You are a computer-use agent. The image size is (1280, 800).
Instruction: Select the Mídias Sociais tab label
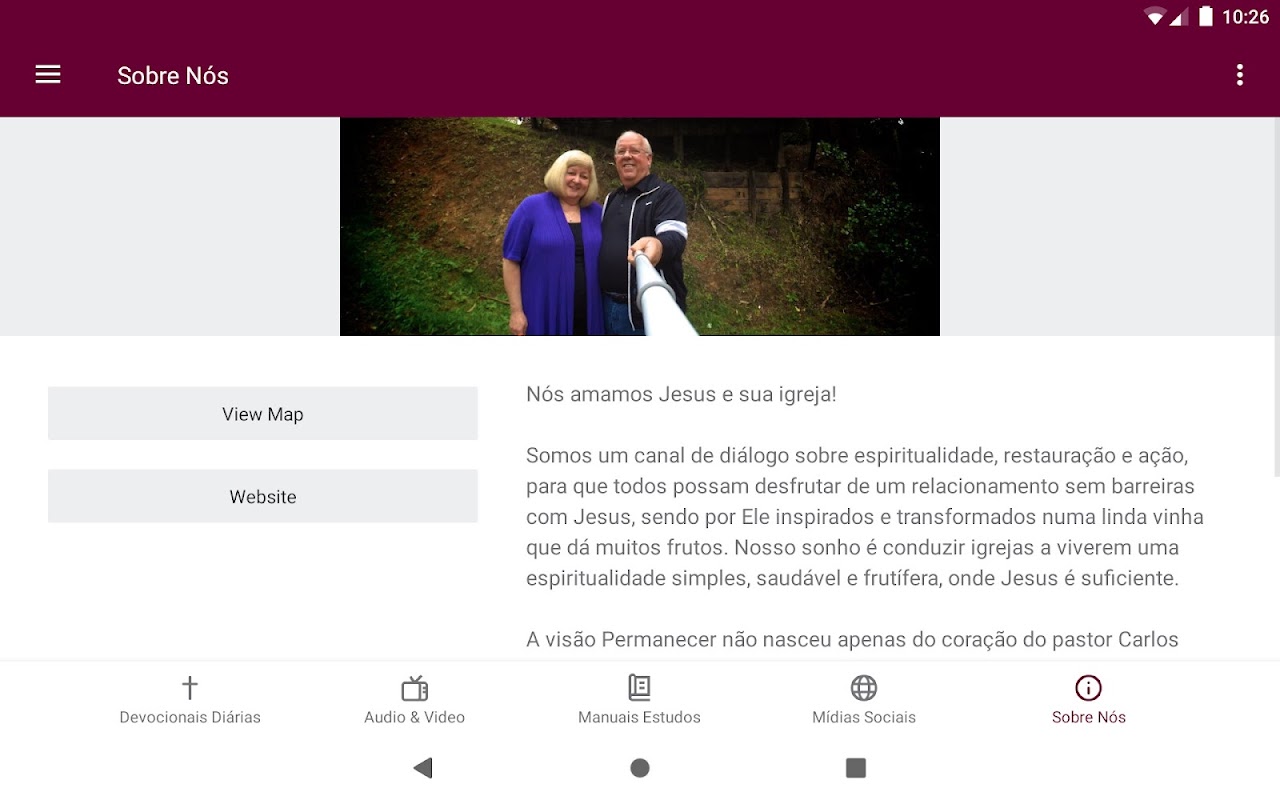pos(864,717)
